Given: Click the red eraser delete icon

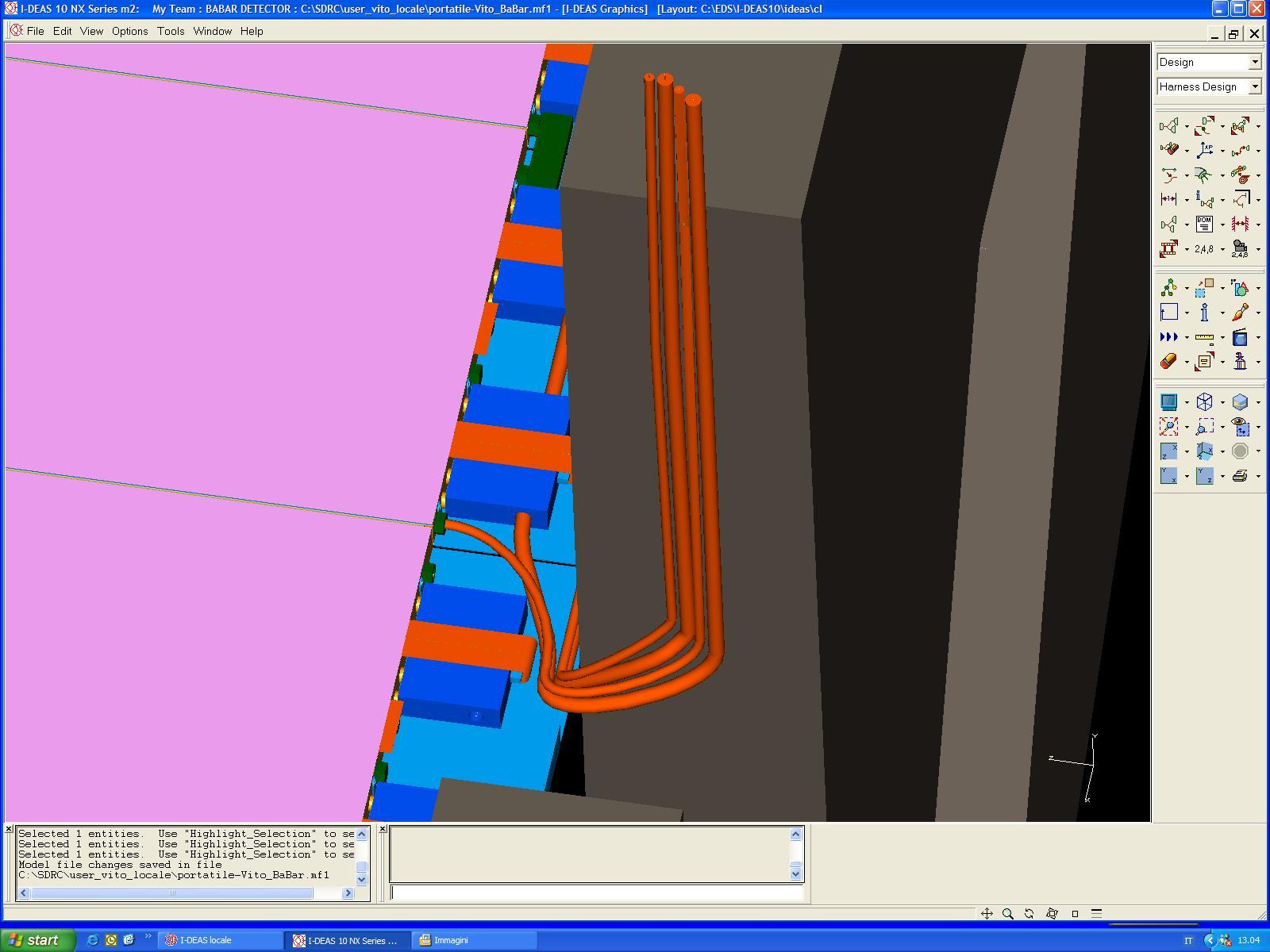Looking at the screenshot, I should [x=1168, y=362].
